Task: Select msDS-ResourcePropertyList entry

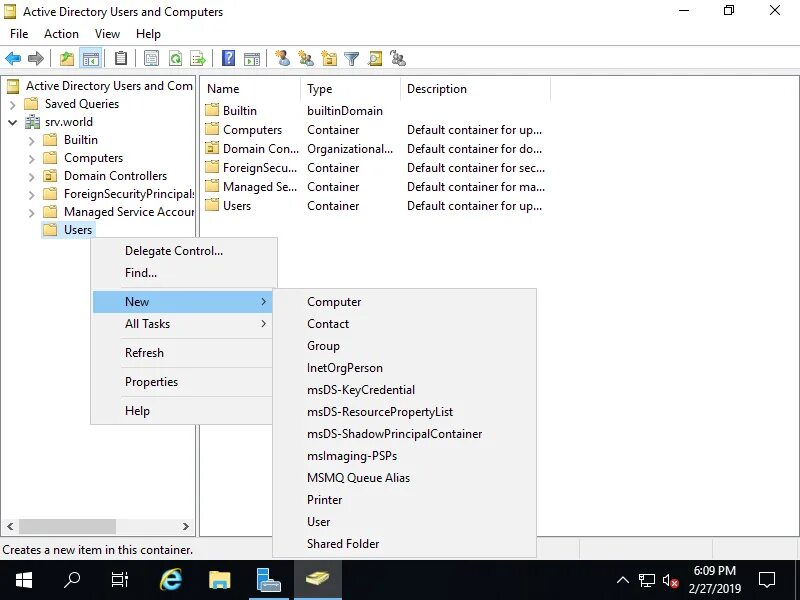Action: tap(405, 411)
